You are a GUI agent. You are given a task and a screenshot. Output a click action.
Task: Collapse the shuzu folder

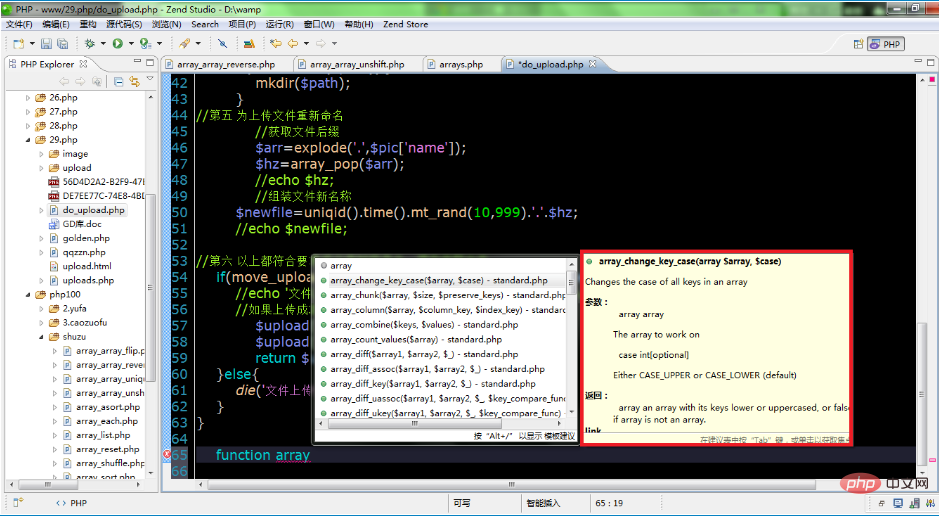(x=41, y=336)
